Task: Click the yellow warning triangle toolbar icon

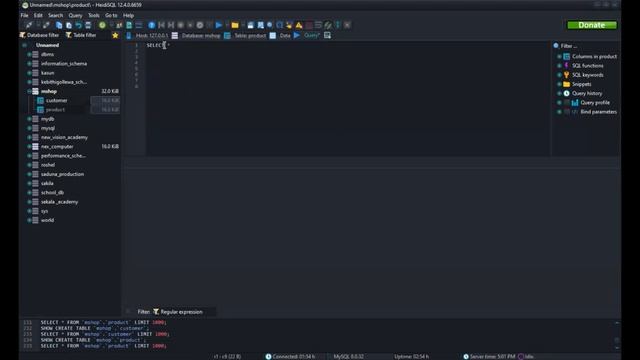Action: point(299,25)
